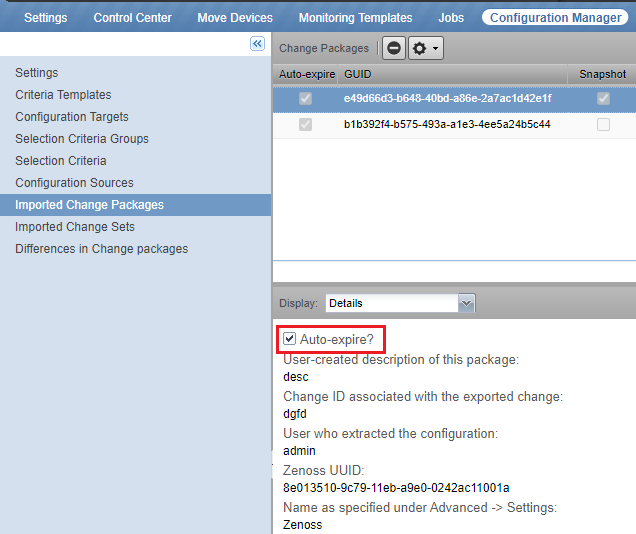Click Zenoss UUID value 8e013510-9c79-11eb-a9e0-0242ac11001a
Screen dimensions: 636x534
click(x=396, y=487)
